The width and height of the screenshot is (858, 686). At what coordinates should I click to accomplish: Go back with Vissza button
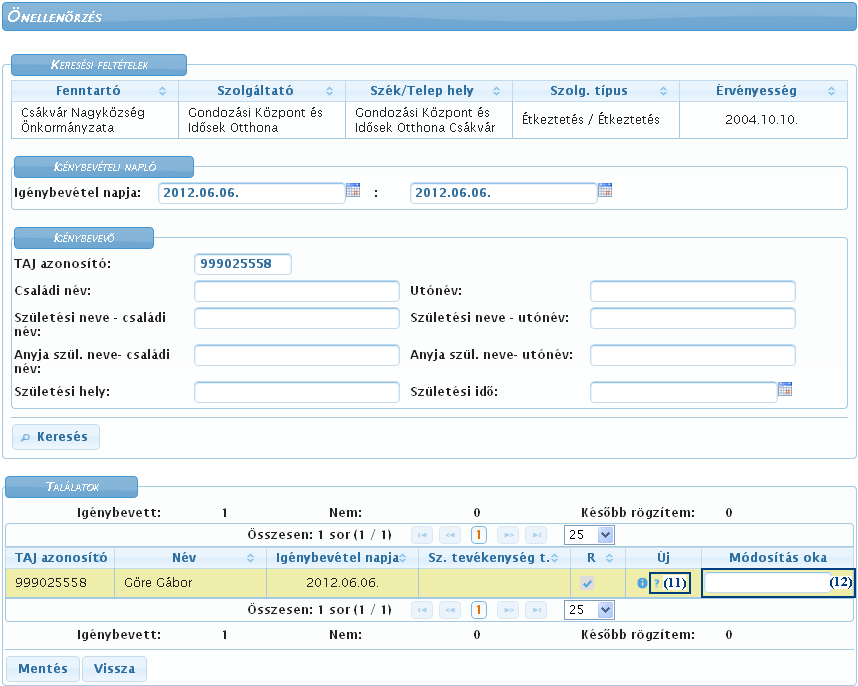pos(114,668)
